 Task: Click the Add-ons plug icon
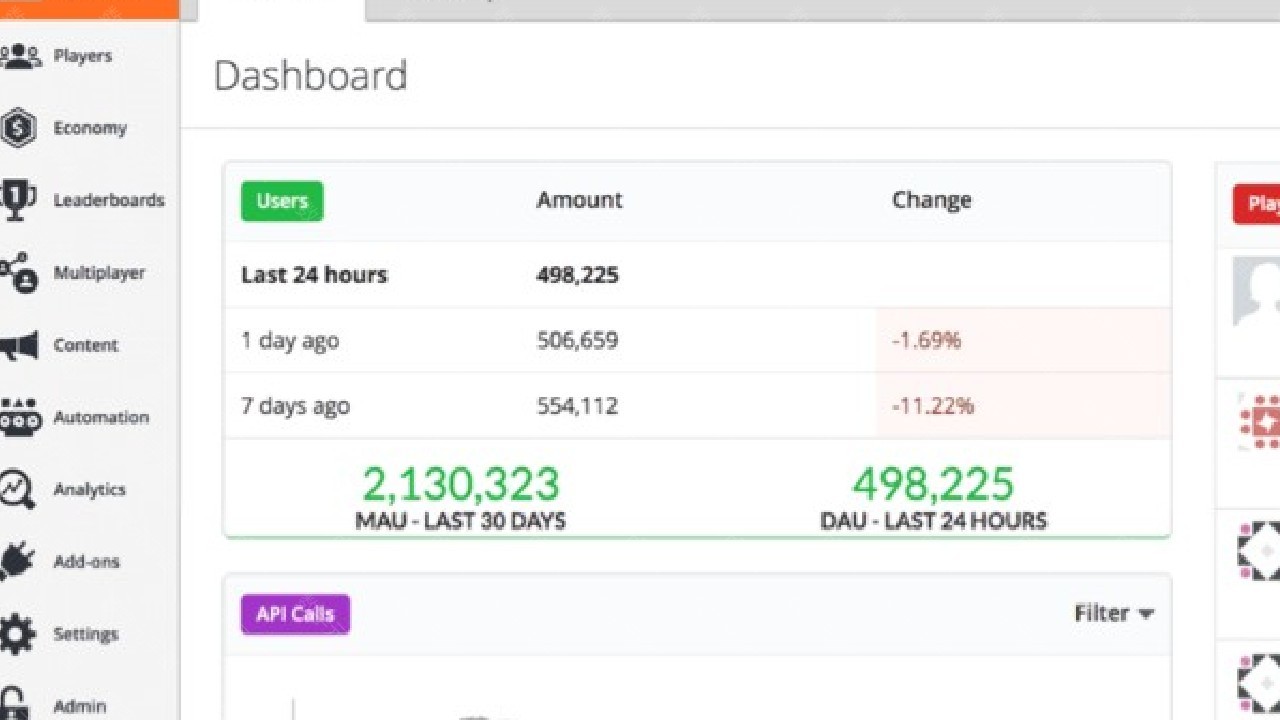(18, 561)
